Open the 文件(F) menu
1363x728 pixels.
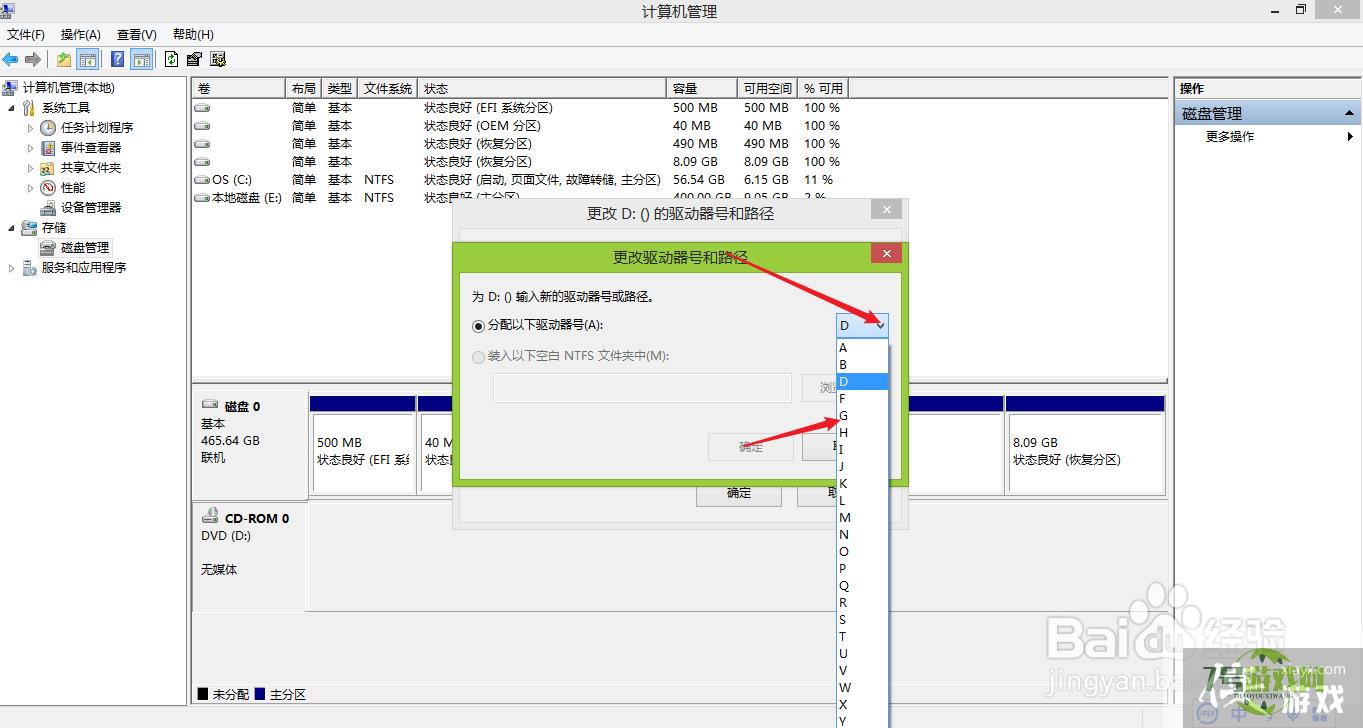click(26, 35)
